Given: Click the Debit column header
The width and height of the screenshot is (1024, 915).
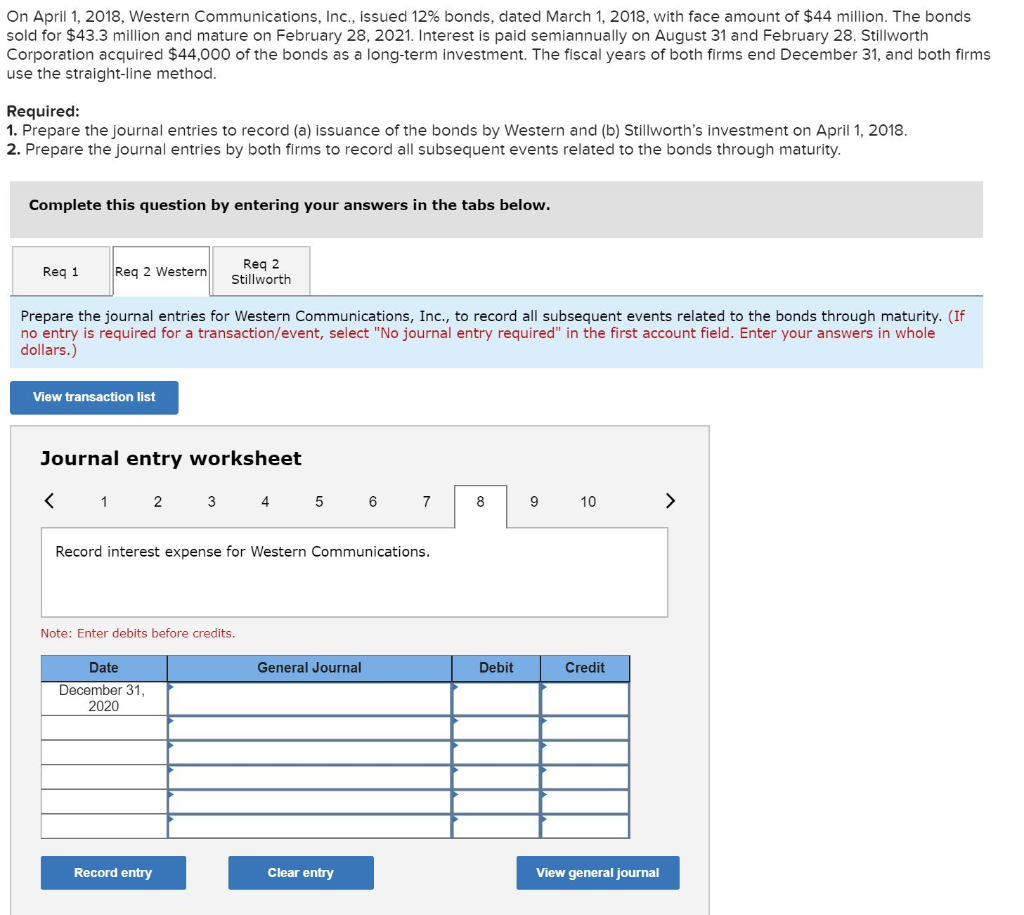Looking at the screenshot, I should point(496,668).
